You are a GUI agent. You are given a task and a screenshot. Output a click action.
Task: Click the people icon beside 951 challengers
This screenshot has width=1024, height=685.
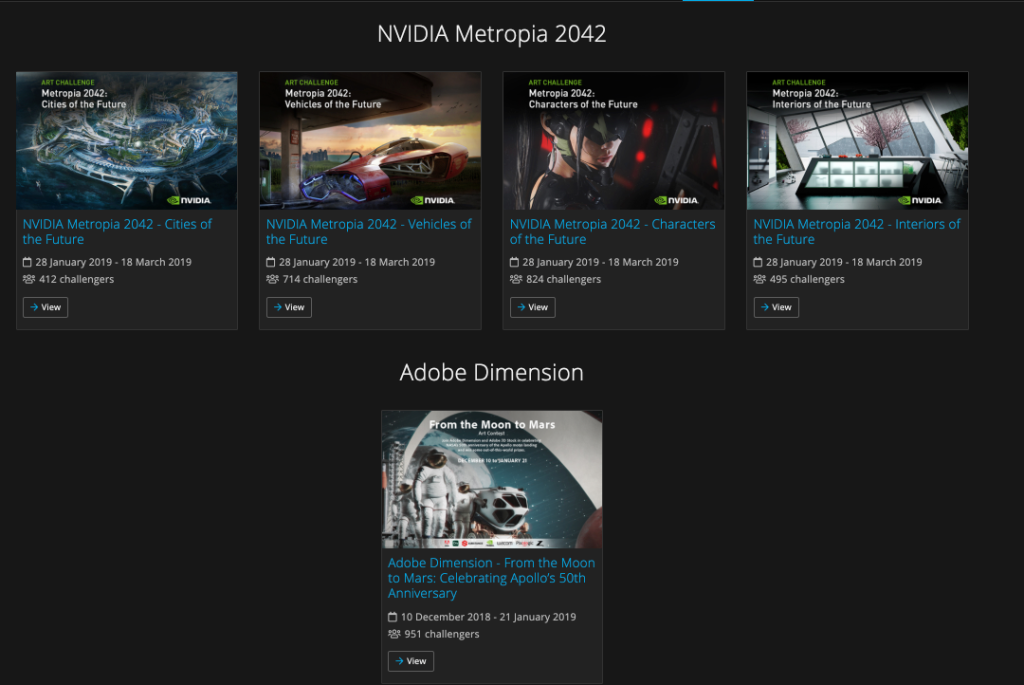[x=394, y=634]
